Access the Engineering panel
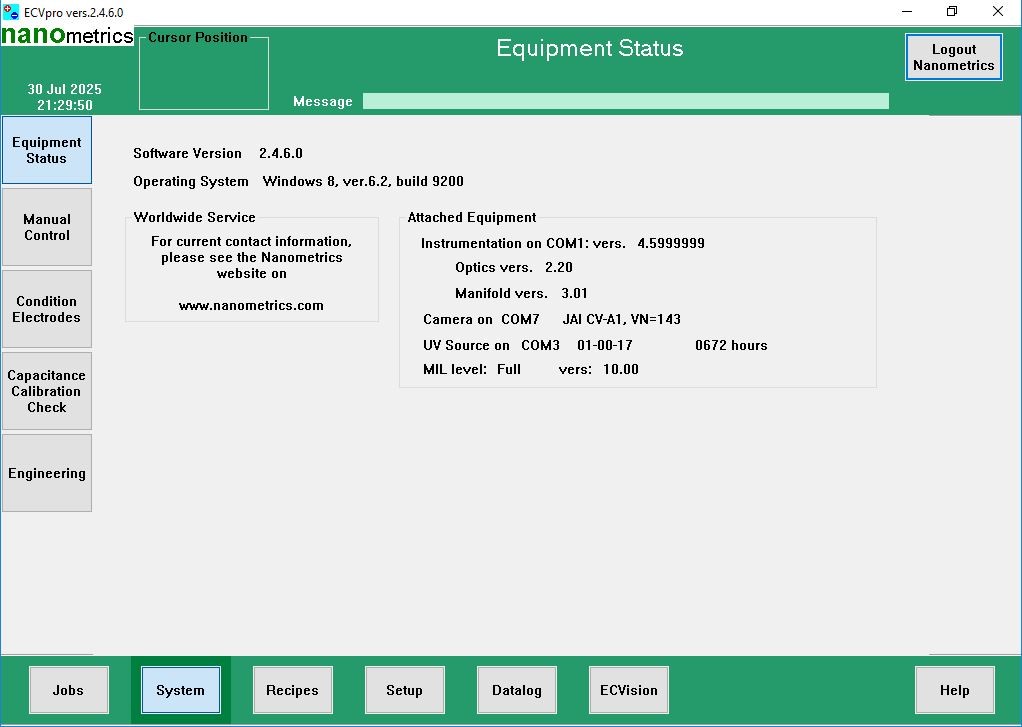Viewport: 1022px width, 727px height. coord(46,472)
